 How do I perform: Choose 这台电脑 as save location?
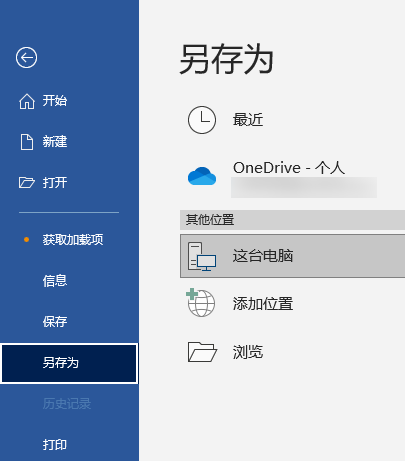293,256
